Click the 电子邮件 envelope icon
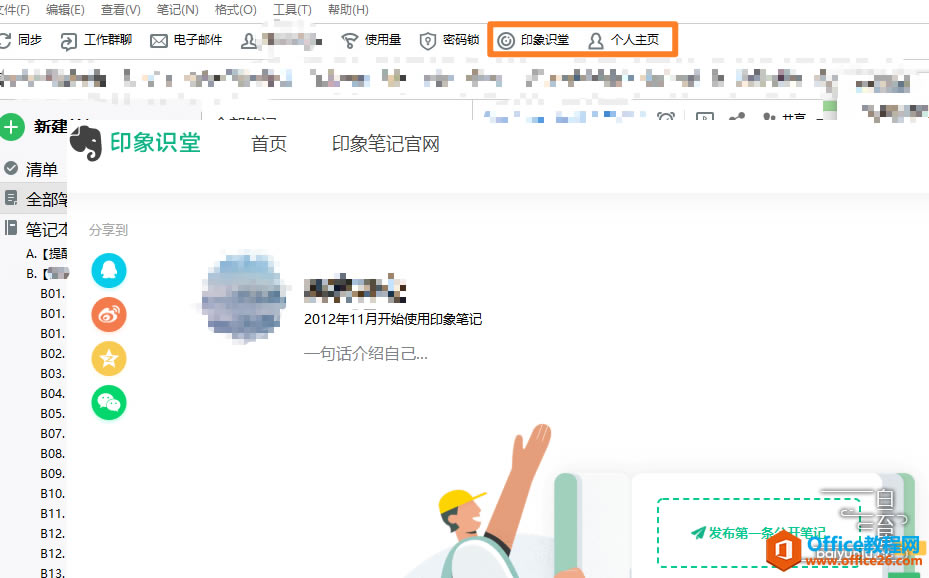This screenshot has width=929, height=578. click(x=159, y=41)
